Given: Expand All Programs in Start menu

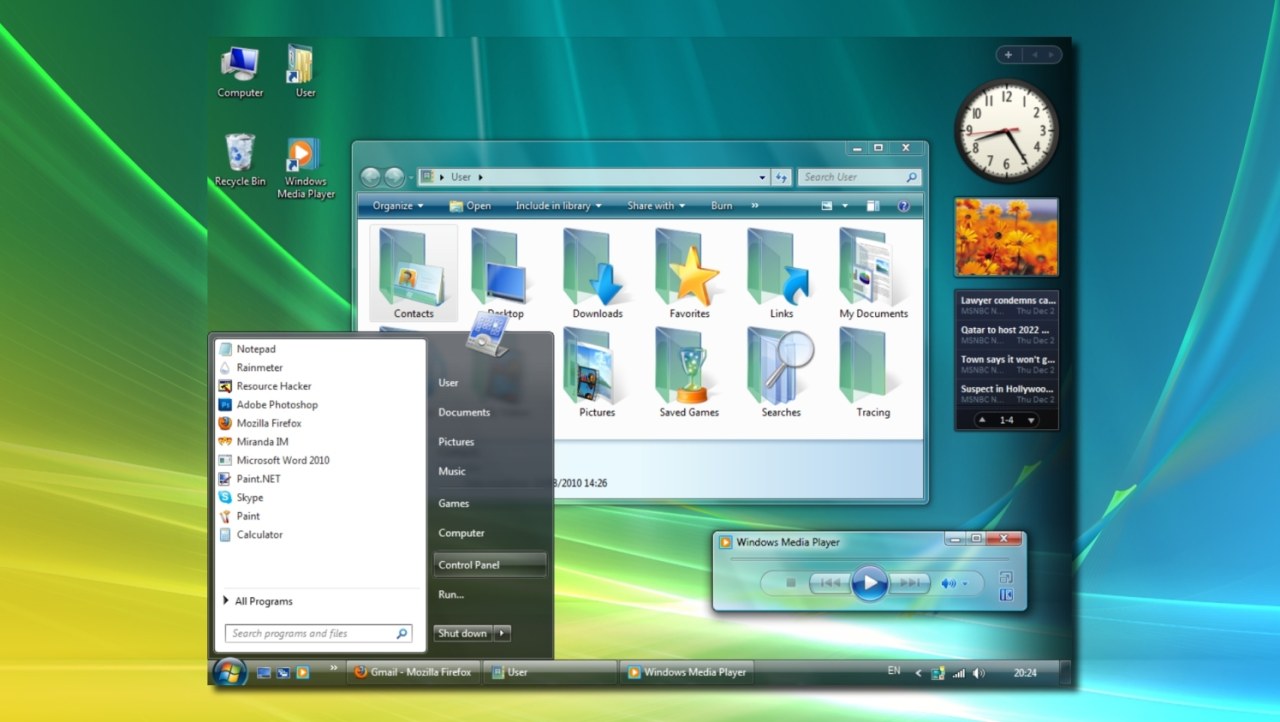Looking at the screenshot, I should (258, 601).
